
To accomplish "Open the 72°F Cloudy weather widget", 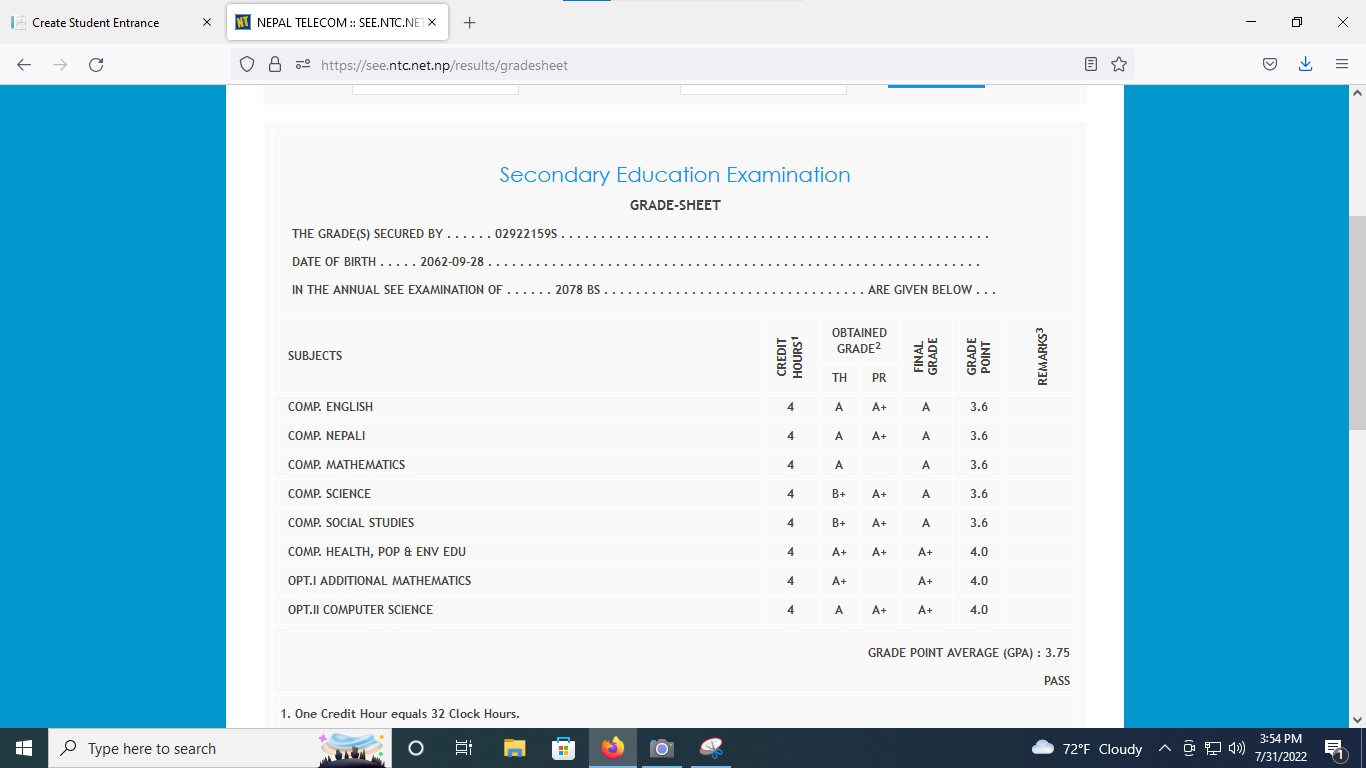I will point(1087,748).
